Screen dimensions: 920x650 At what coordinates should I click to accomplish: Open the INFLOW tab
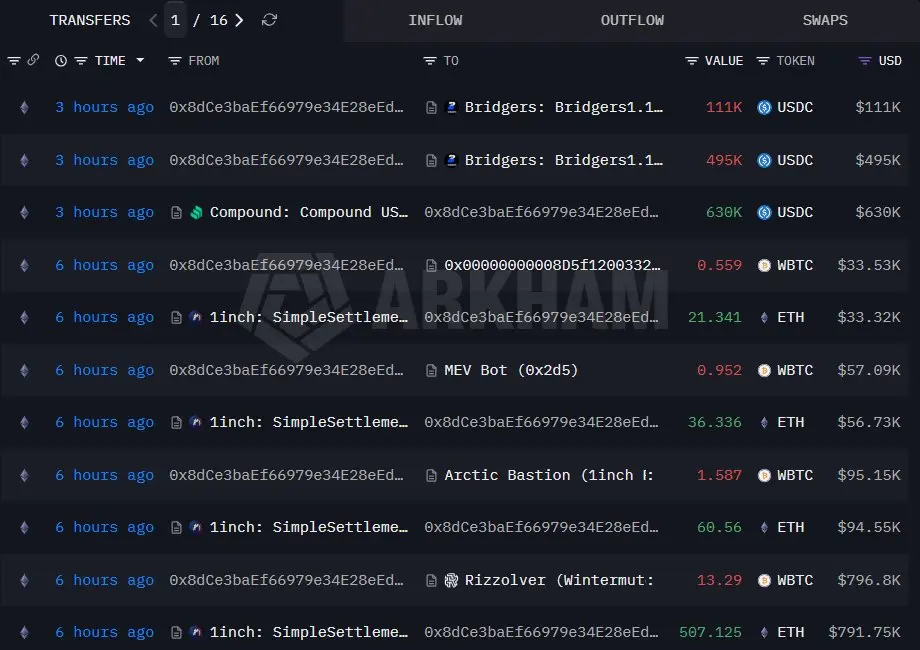tap(435, 21)
